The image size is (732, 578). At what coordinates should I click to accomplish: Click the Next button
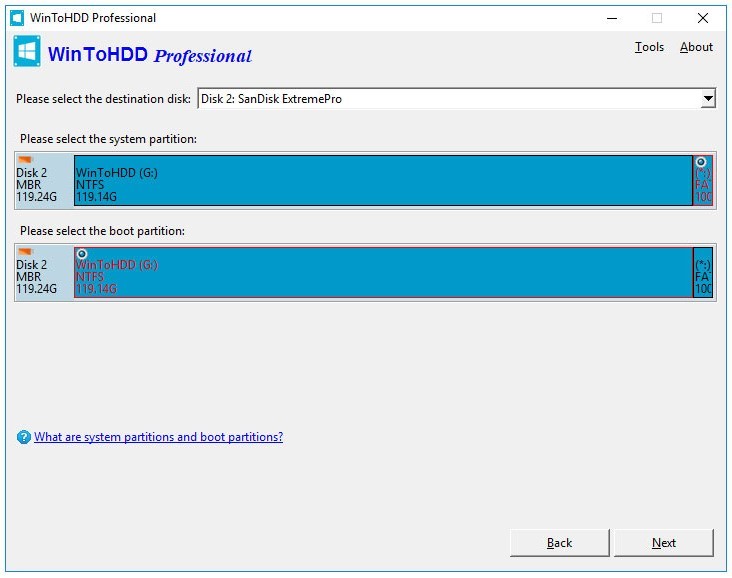pos(664,543)
